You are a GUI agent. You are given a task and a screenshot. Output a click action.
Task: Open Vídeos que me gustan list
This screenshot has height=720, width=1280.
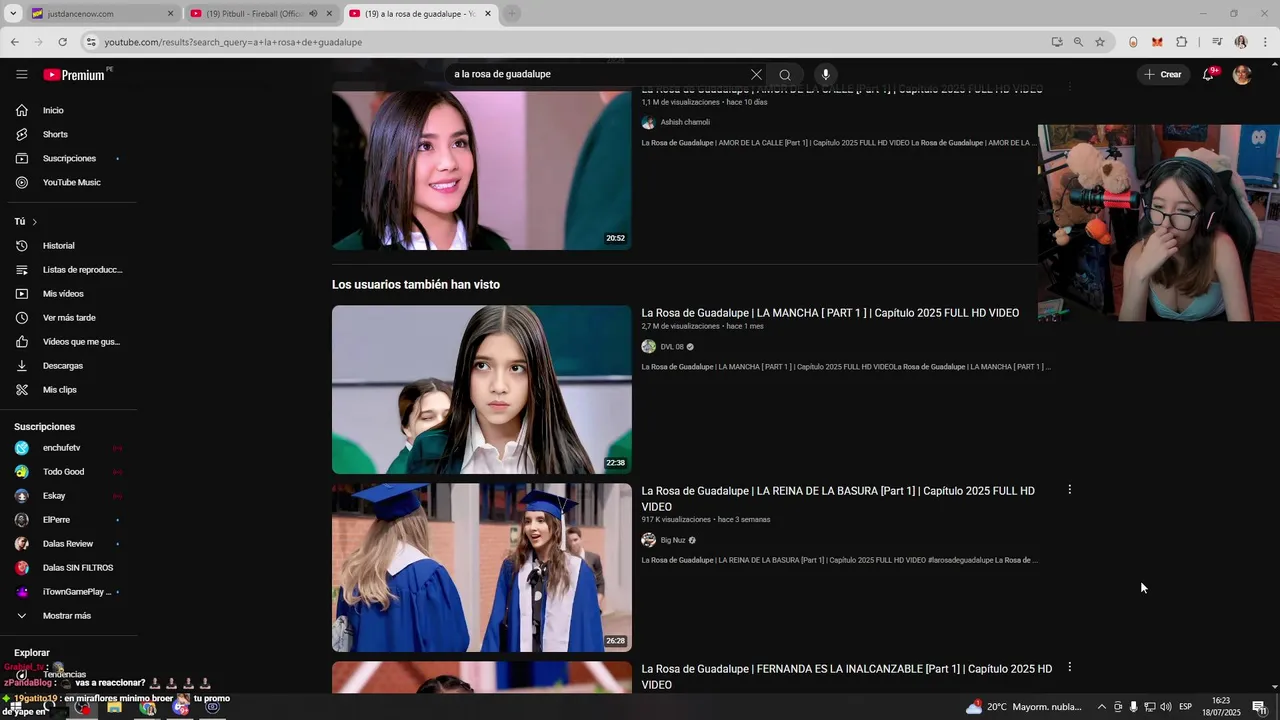point(69,341)
